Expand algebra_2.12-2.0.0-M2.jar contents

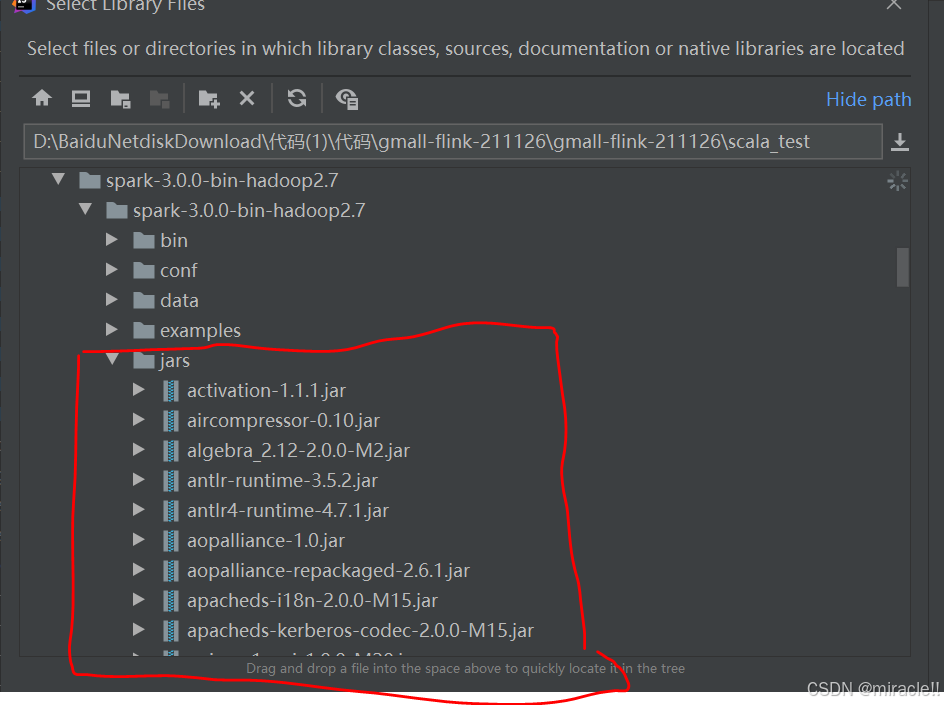[139, 450]
